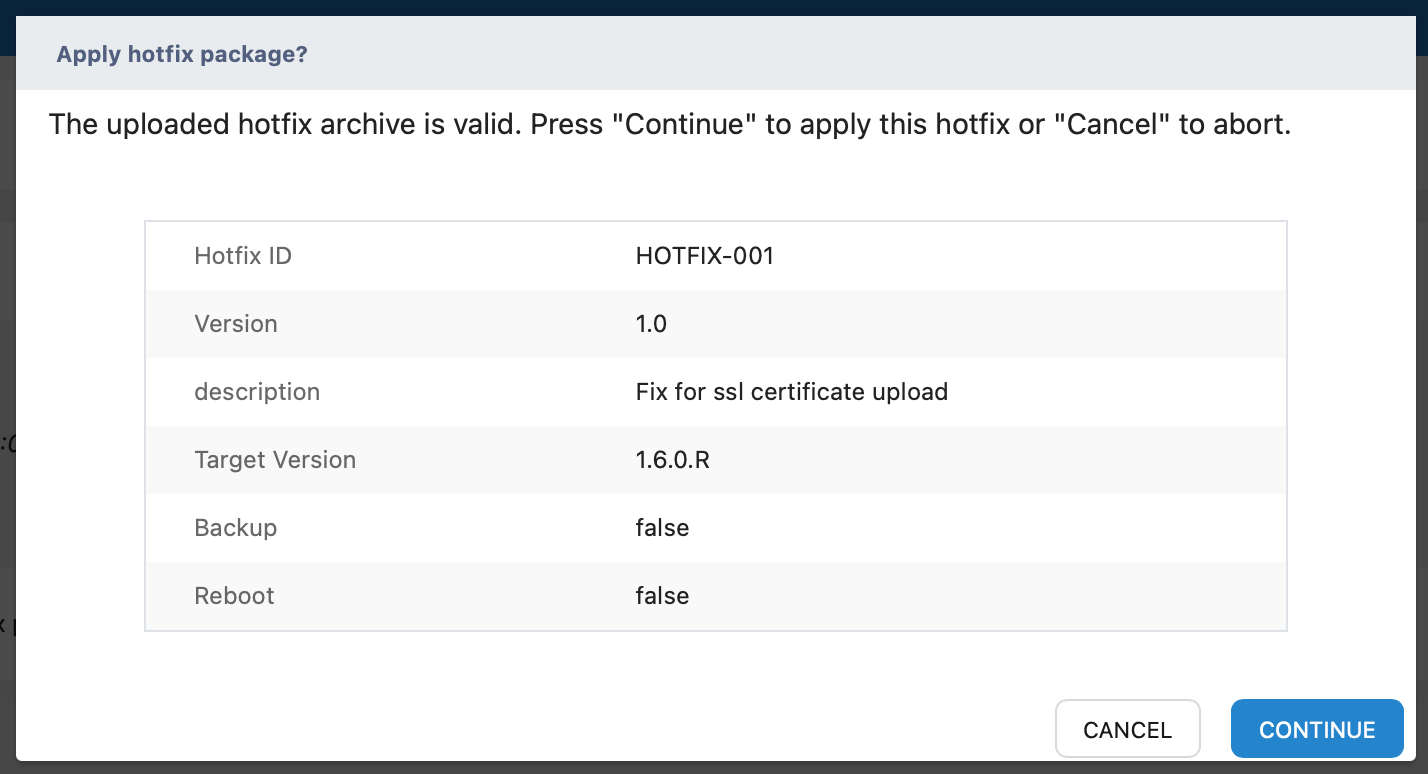Click the 1.6.0.R target version value
This screenshot has width=1428, height=774.
(x=673, y=460)
